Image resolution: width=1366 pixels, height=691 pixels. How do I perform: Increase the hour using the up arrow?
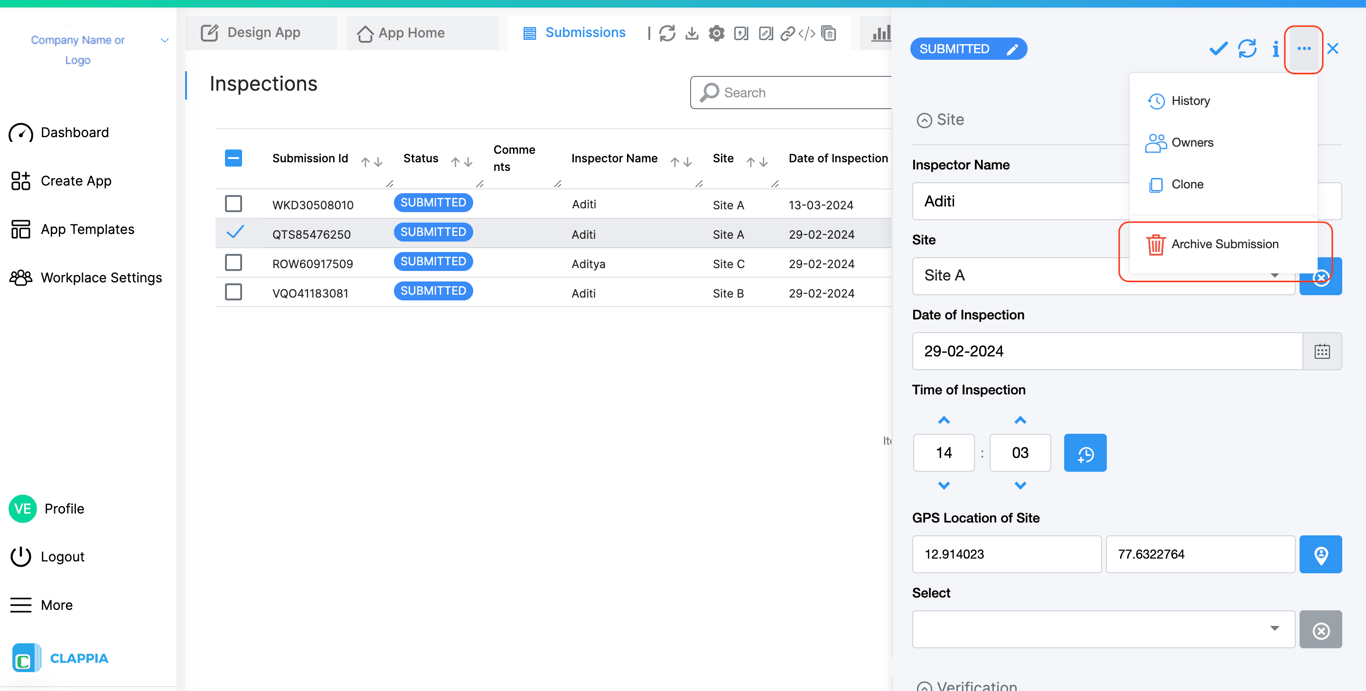(x=944, y=421)
